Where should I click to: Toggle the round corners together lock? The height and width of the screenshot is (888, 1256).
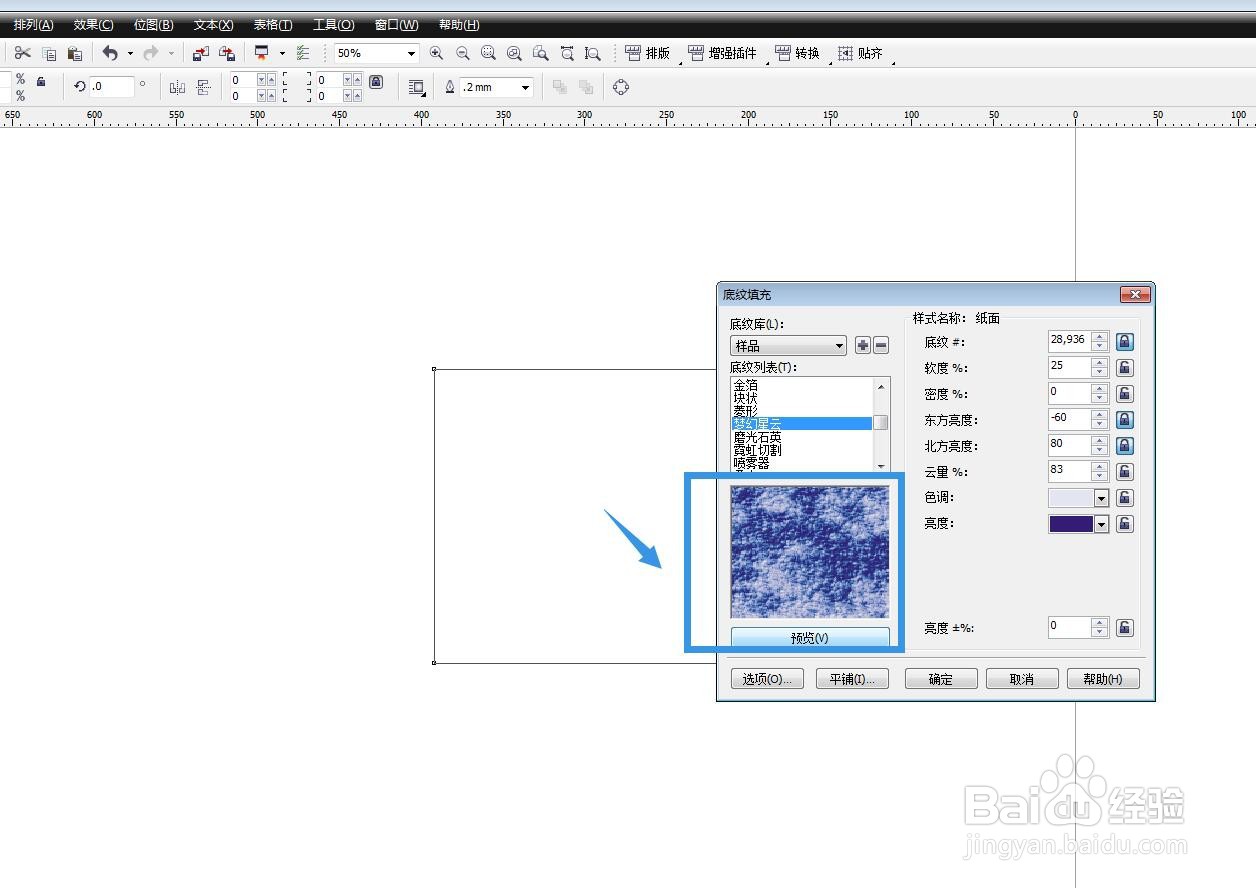click(376, 82)
